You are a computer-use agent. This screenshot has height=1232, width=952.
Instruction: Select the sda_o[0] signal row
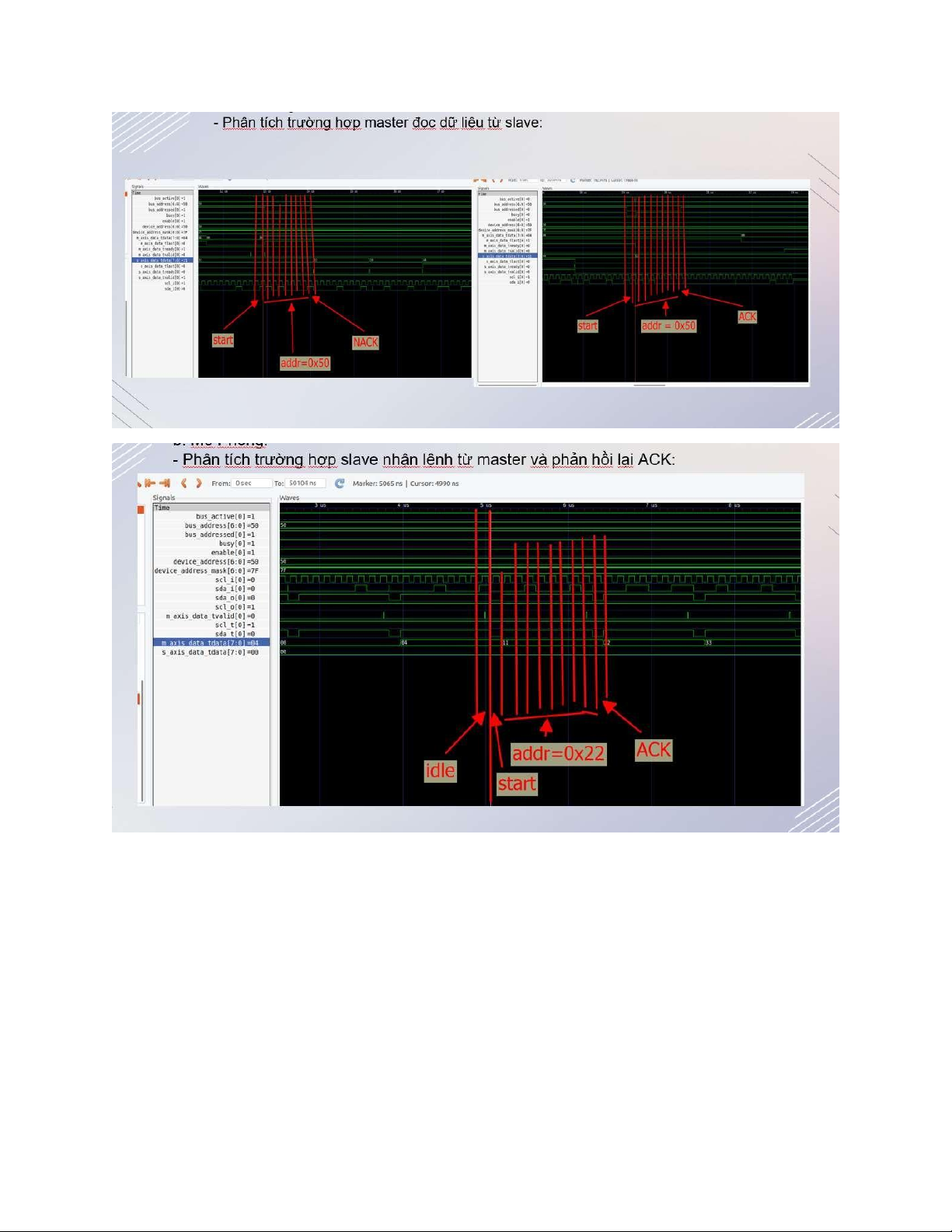(x=211, y=598)
